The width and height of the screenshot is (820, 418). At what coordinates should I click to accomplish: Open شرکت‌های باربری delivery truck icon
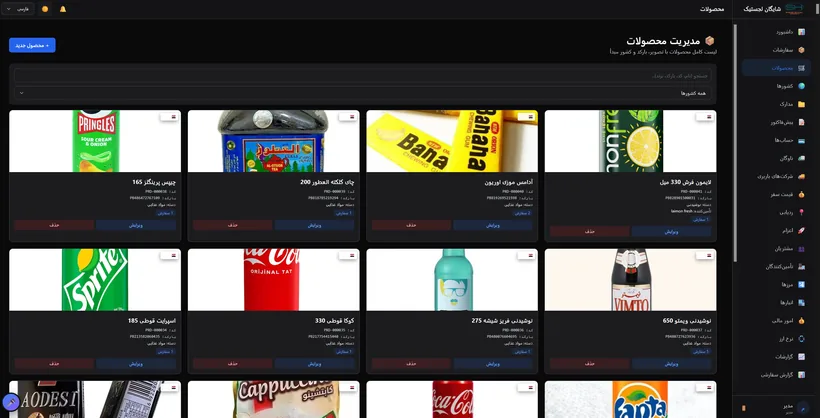[801, 176]
